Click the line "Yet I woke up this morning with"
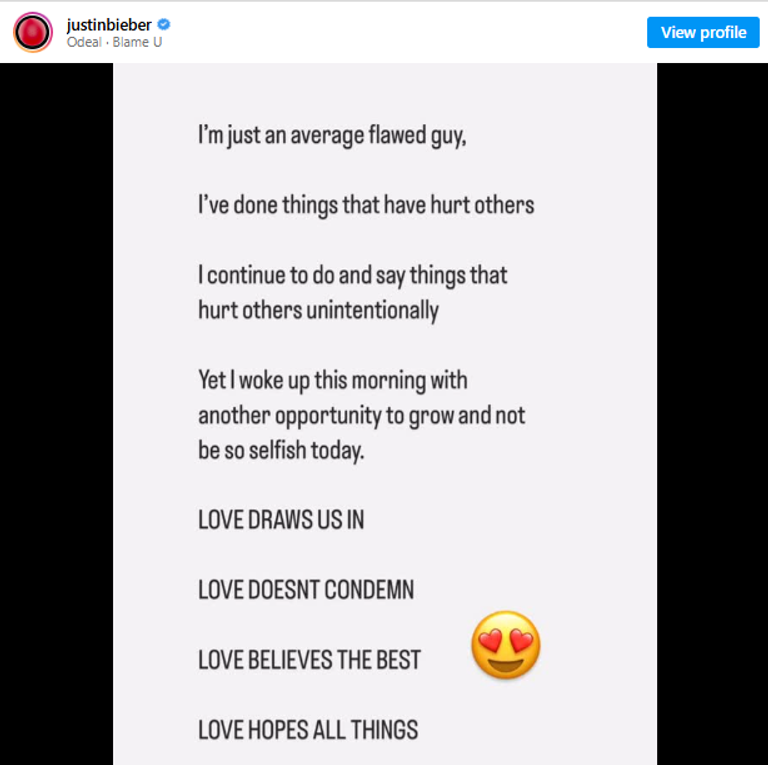 [333, 381]
